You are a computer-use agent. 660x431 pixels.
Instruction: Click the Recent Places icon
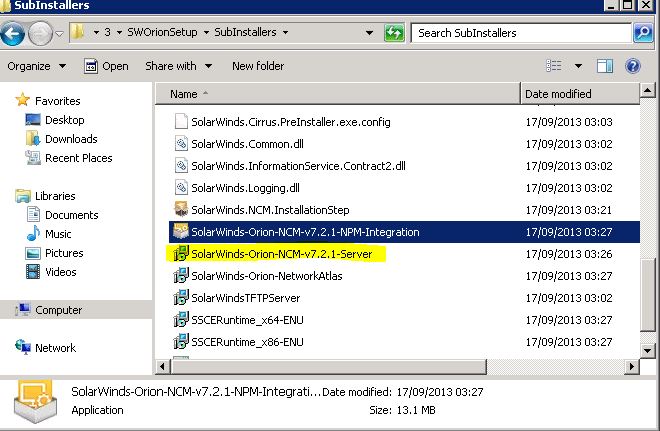point(33,157)
